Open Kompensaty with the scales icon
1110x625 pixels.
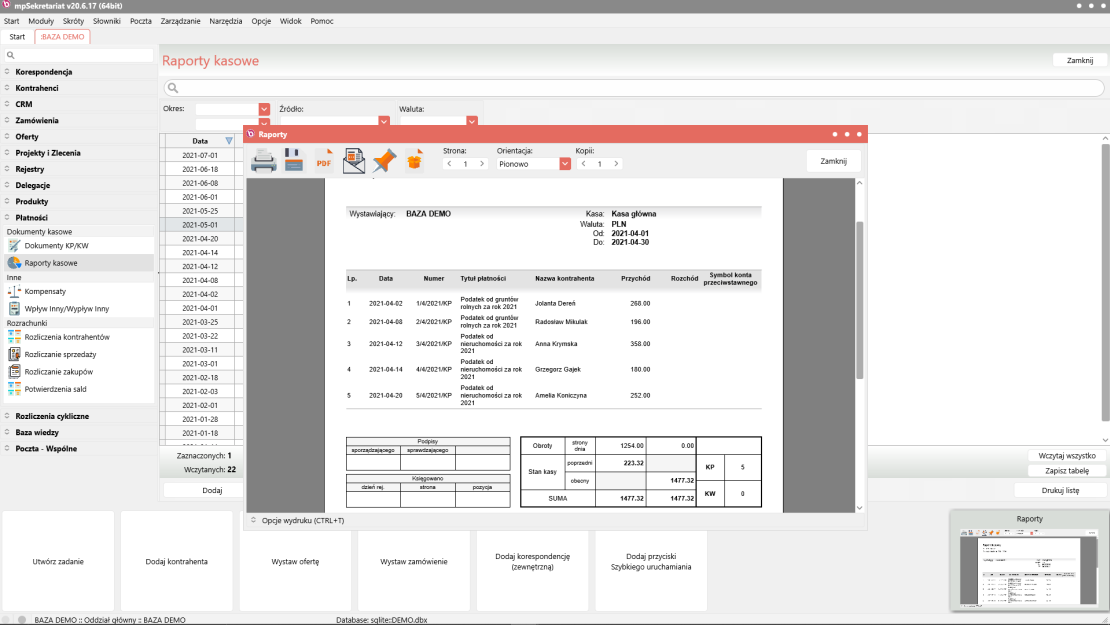pyautogui.click(x=45, y=291)
